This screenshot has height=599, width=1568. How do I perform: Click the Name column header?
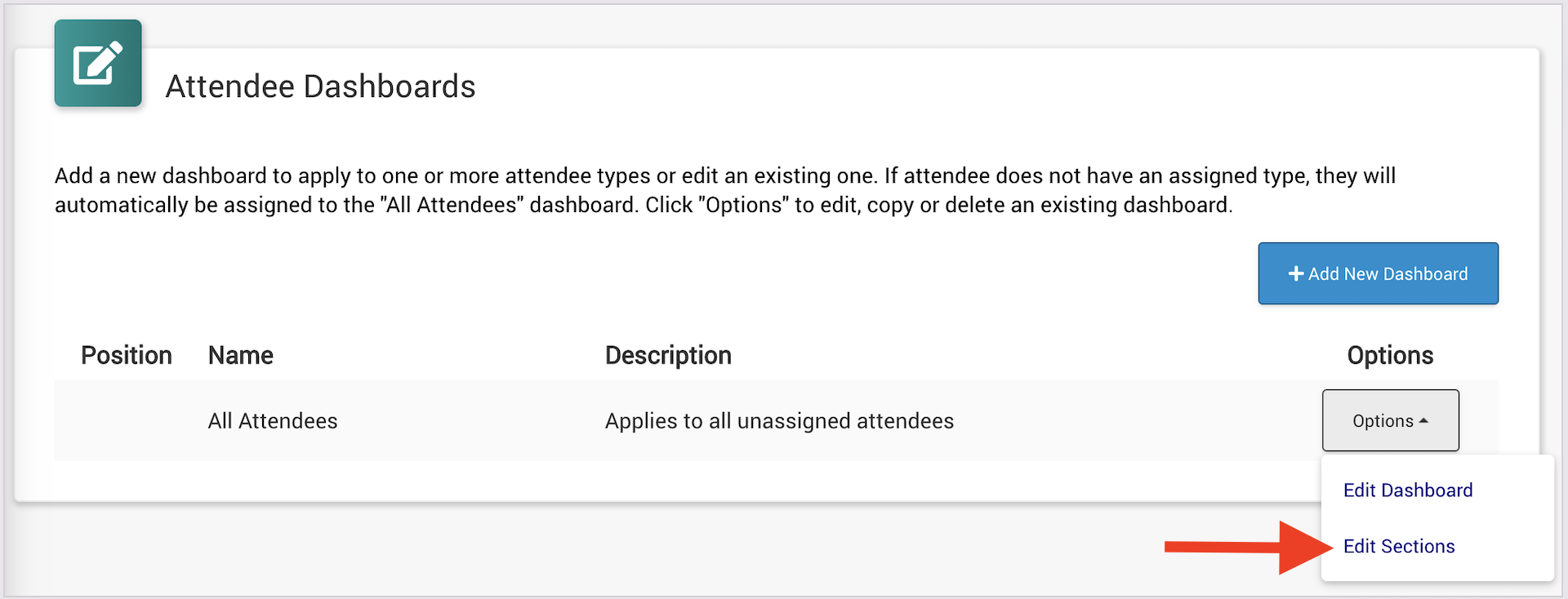click(241, 356)
